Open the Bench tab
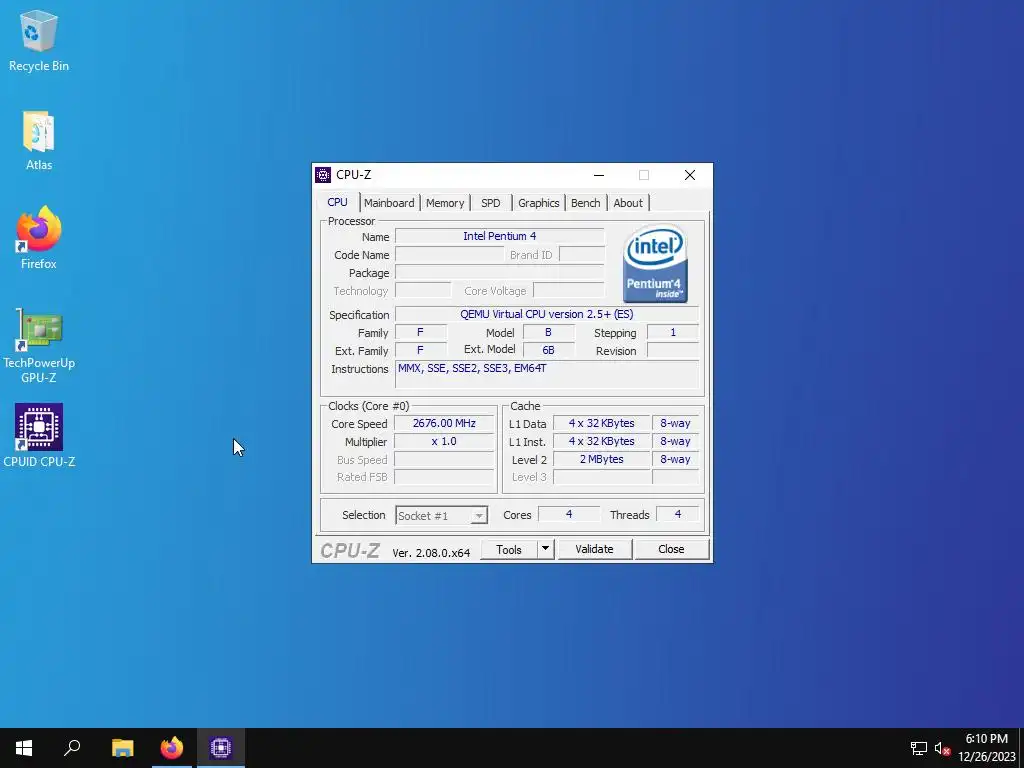1024x768 pixels. pos(585,203)
